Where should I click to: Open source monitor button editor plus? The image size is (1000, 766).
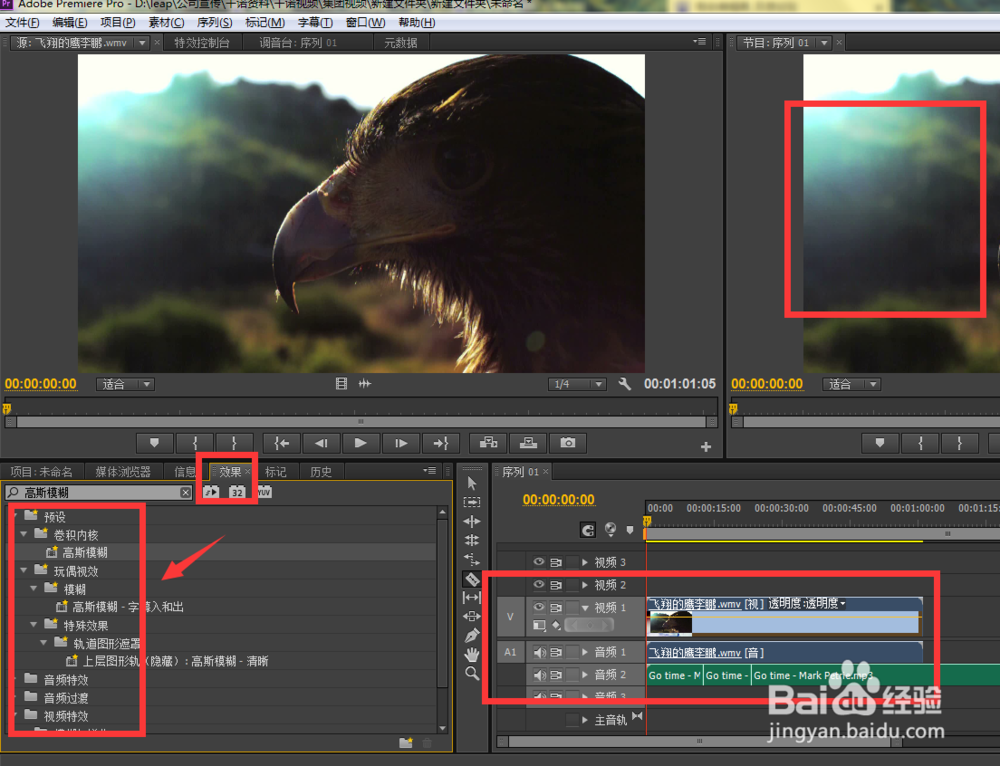[705, 447]
